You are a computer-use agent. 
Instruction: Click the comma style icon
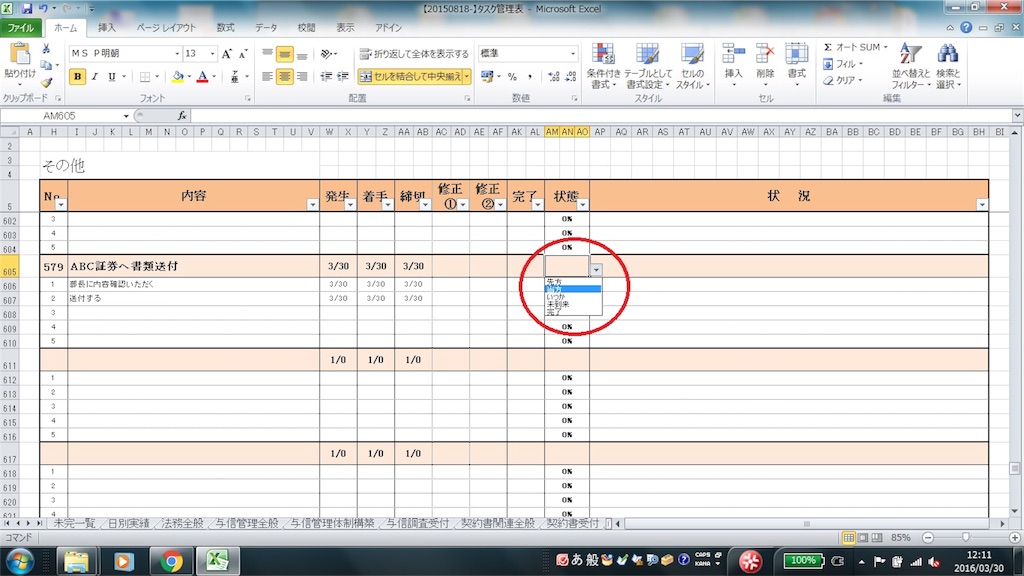pos(530,76)
